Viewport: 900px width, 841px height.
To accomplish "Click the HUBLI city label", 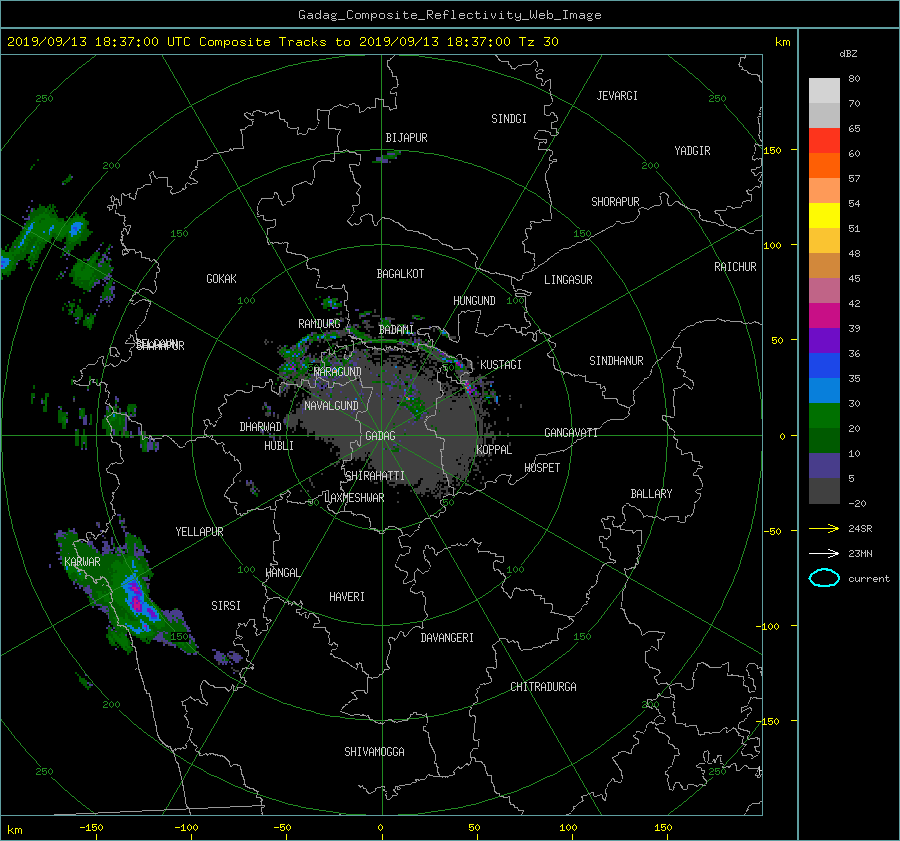I will pos(279,446).
